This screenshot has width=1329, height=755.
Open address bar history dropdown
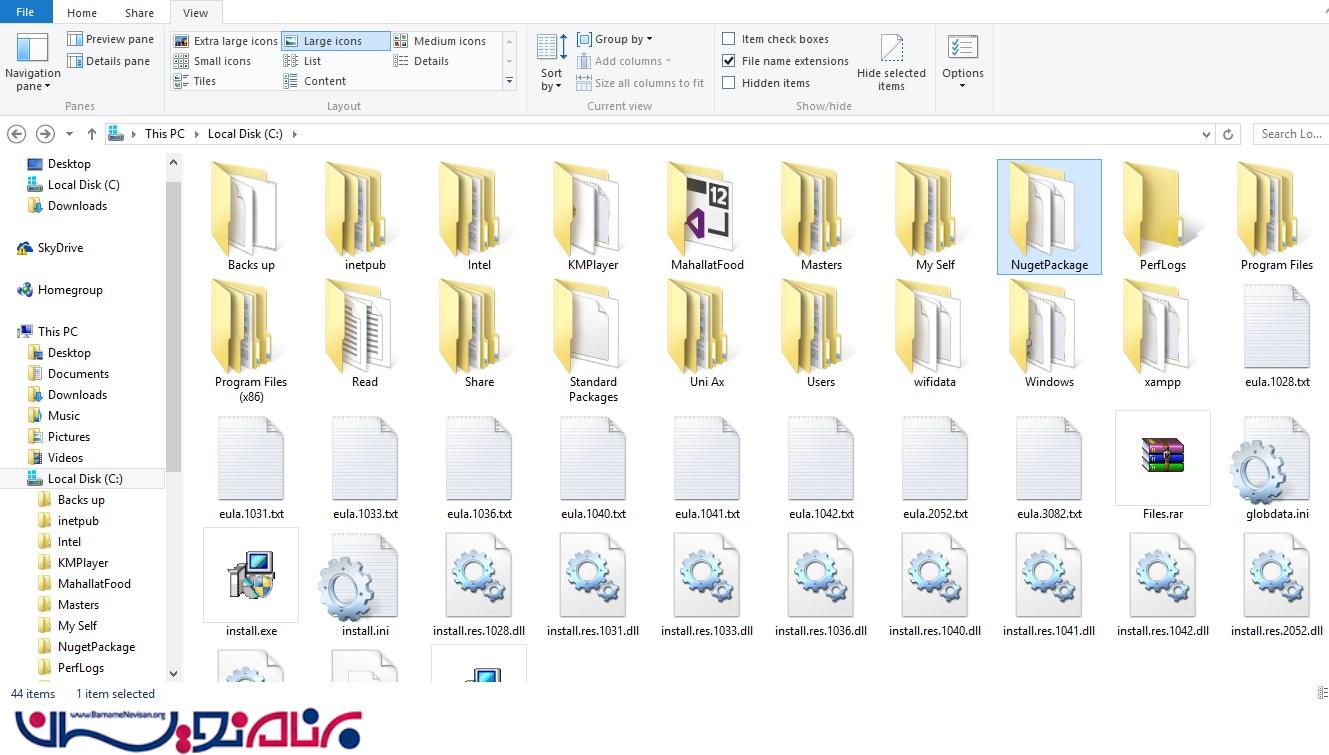[1207, 134]
